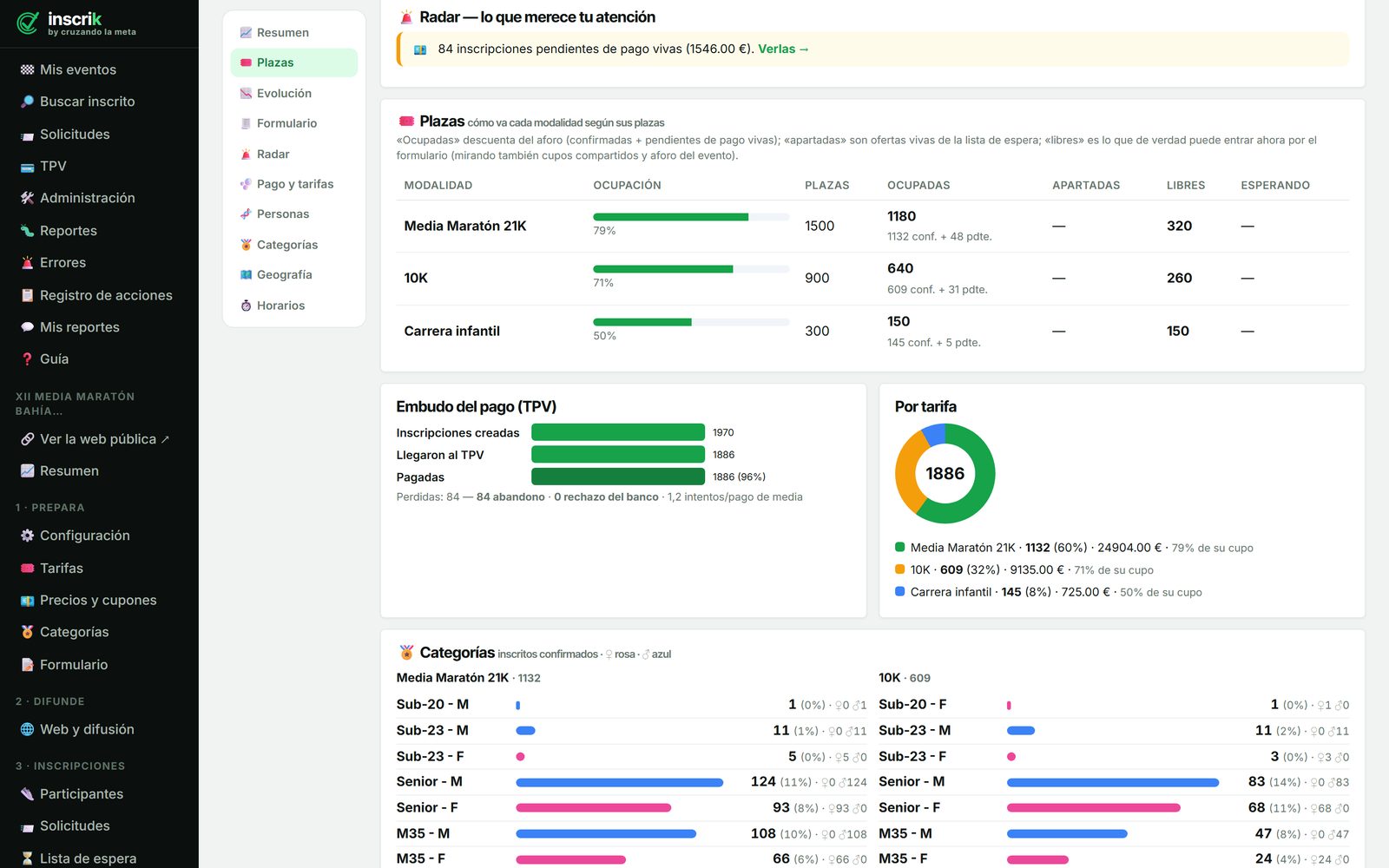Viewport: 1389px width, 868px height.
Task: Open Solicitudes under Inscripciones in sidebar
Action: coord(99,826)
